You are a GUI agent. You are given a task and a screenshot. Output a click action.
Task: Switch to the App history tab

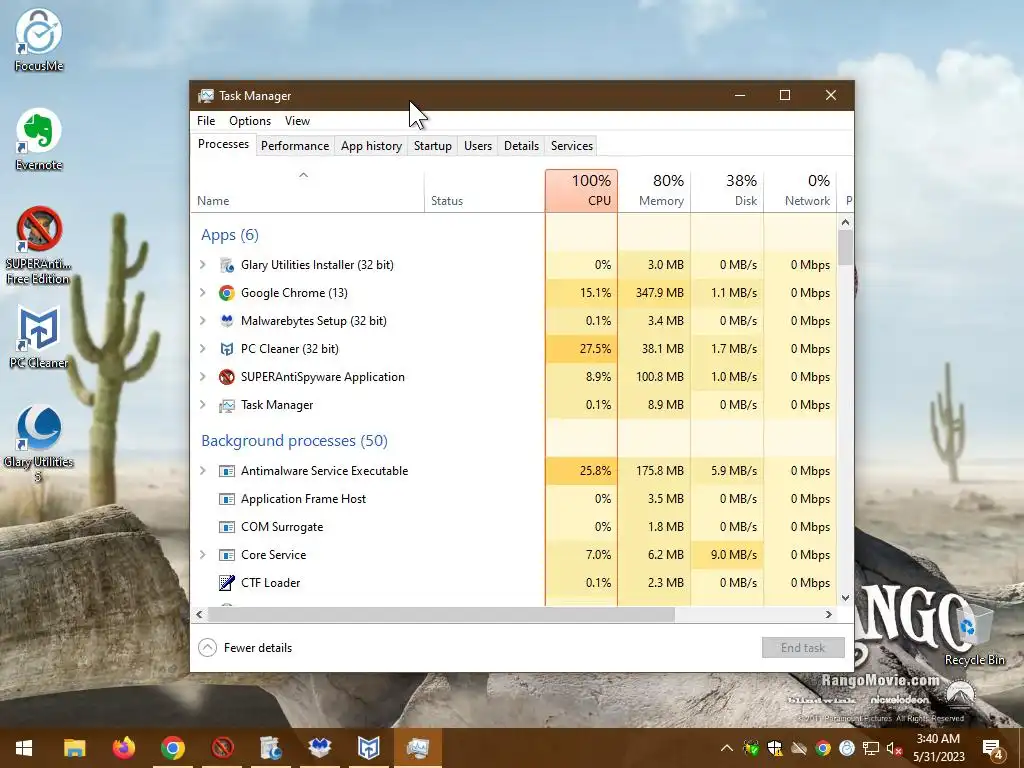[x=371, y=146]
